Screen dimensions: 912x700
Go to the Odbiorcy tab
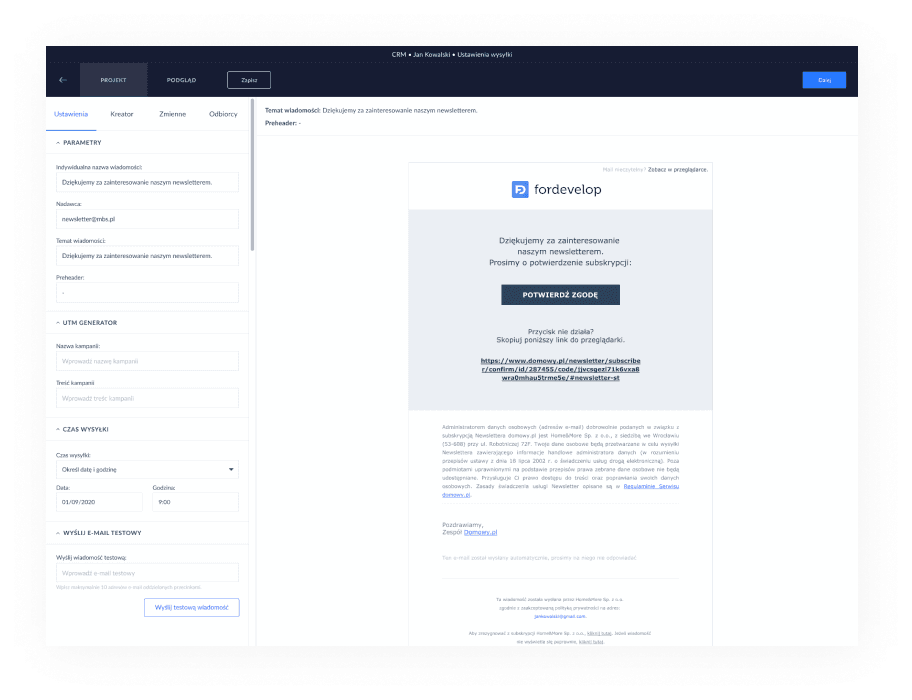coord(223,114)
